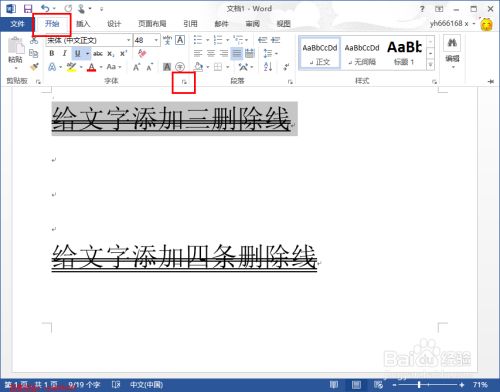Toggle Subscript formatting
500x392 pixels.
(x=111, y=54)
